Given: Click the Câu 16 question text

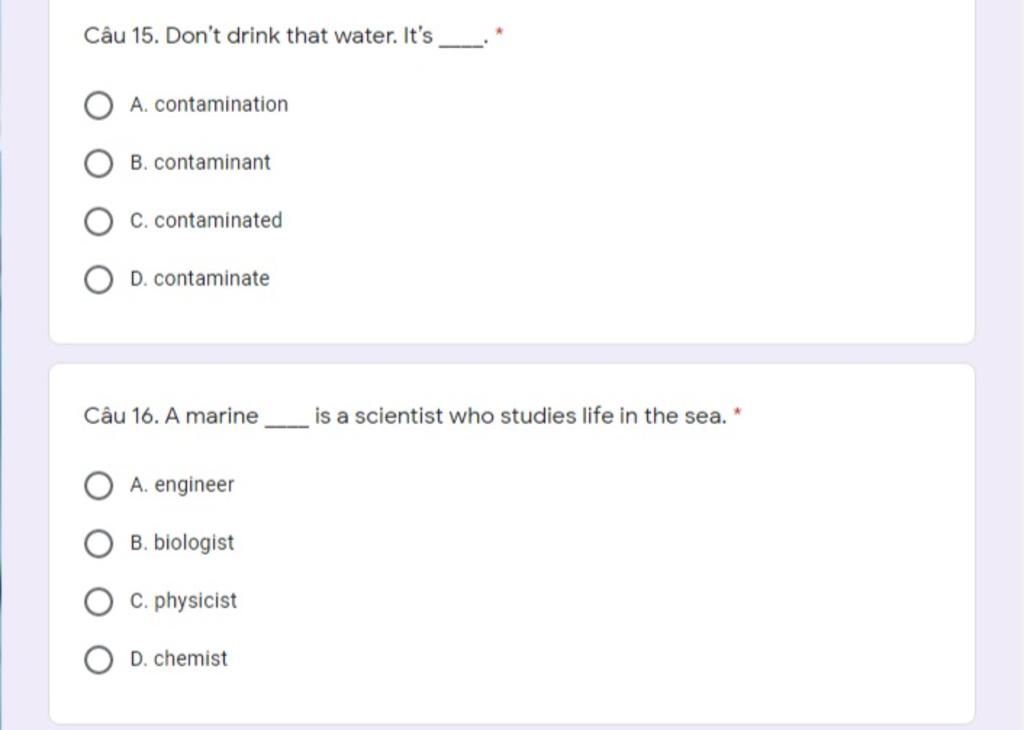Looking at the screenshot, I should (x=405, y=416).
